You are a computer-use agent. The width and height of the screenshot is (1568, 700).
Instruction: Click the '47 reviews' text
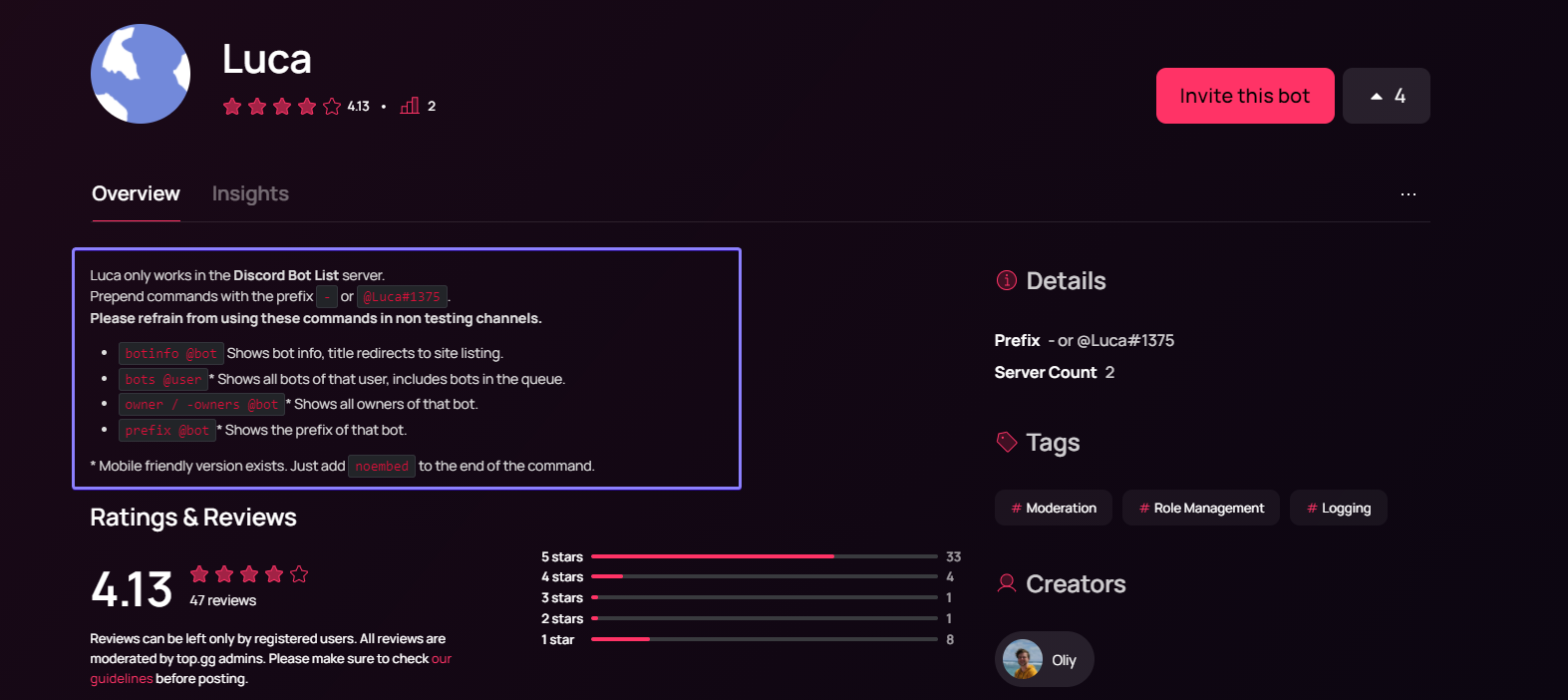click(x=223, y=600)
